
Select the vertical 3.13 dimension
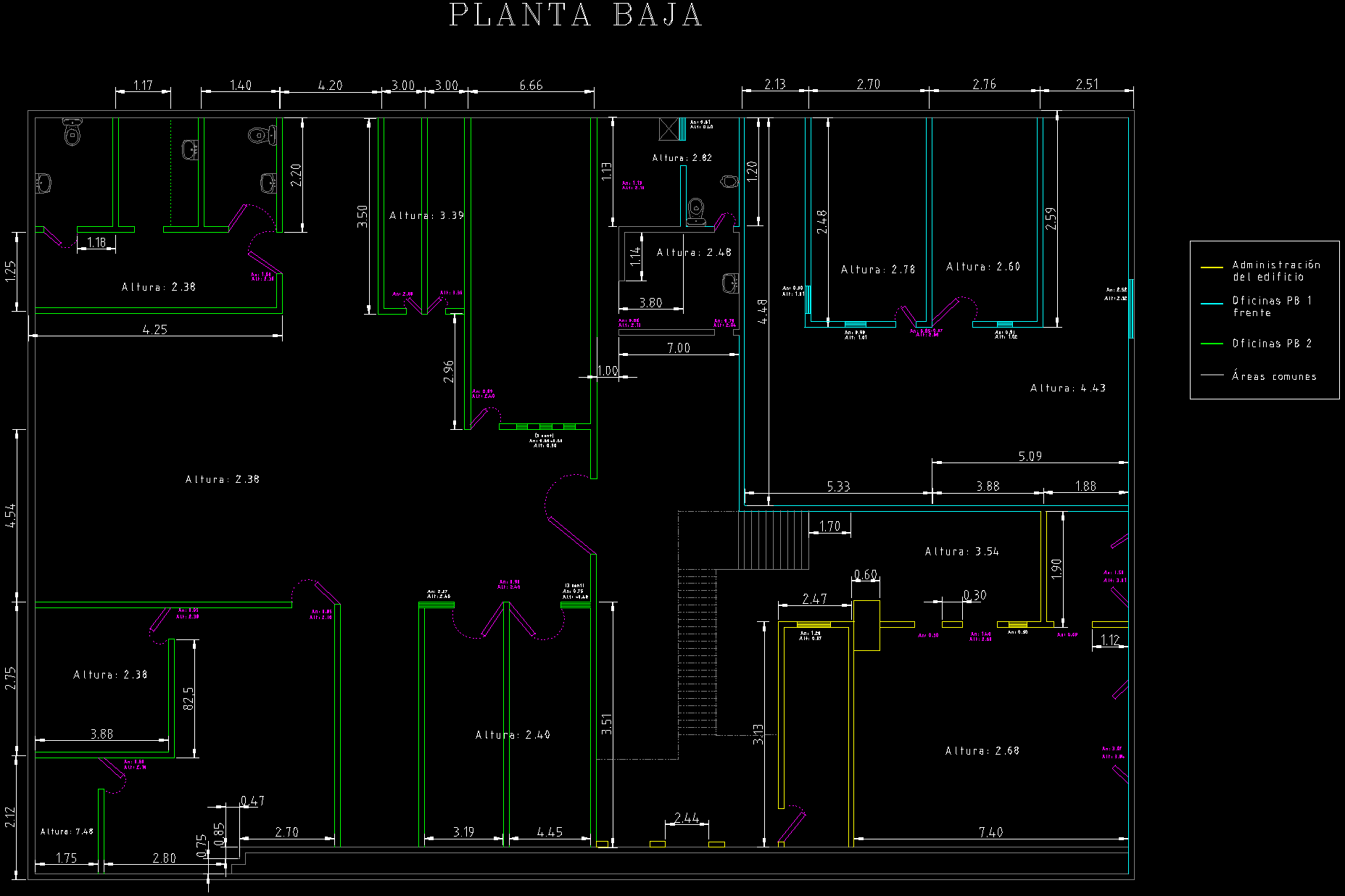tap(758, 734)
